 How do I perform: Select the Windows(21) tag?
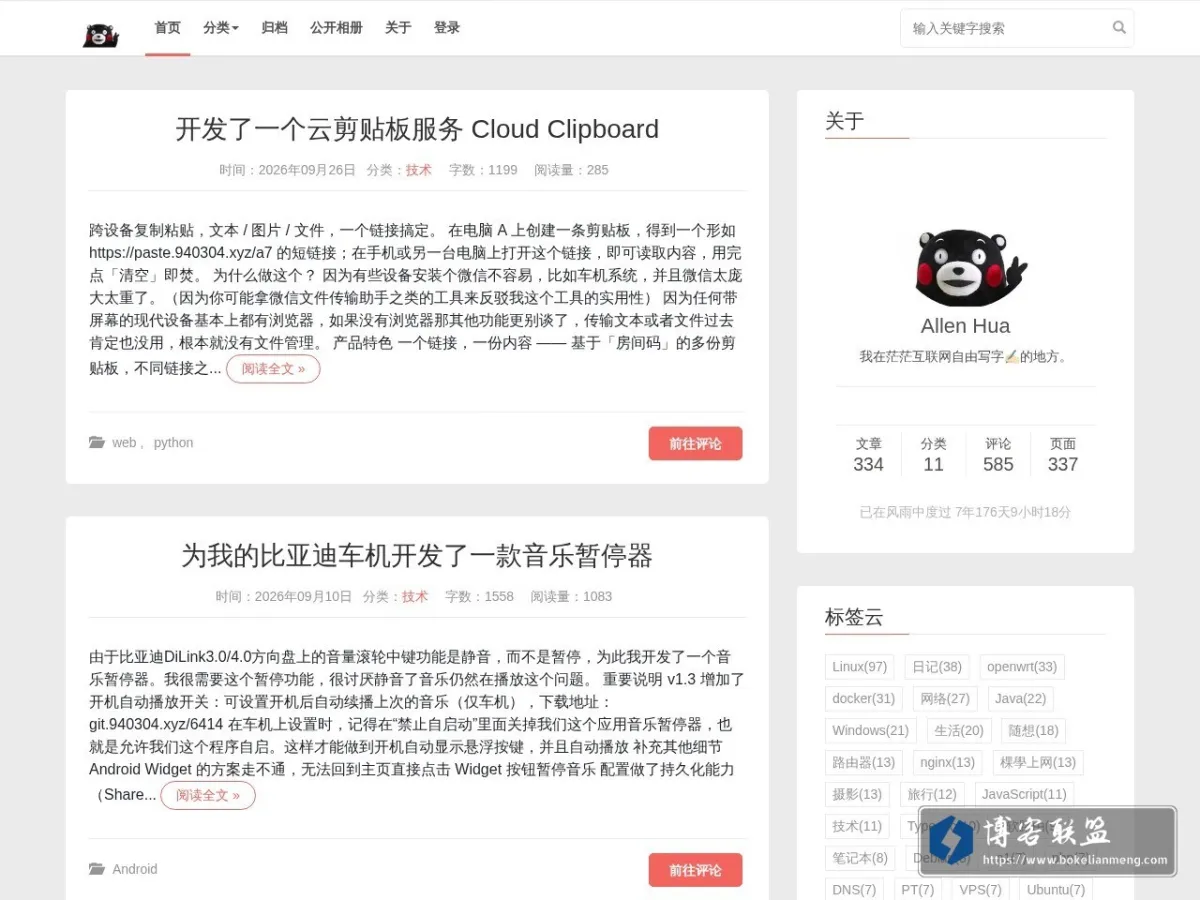870,731
